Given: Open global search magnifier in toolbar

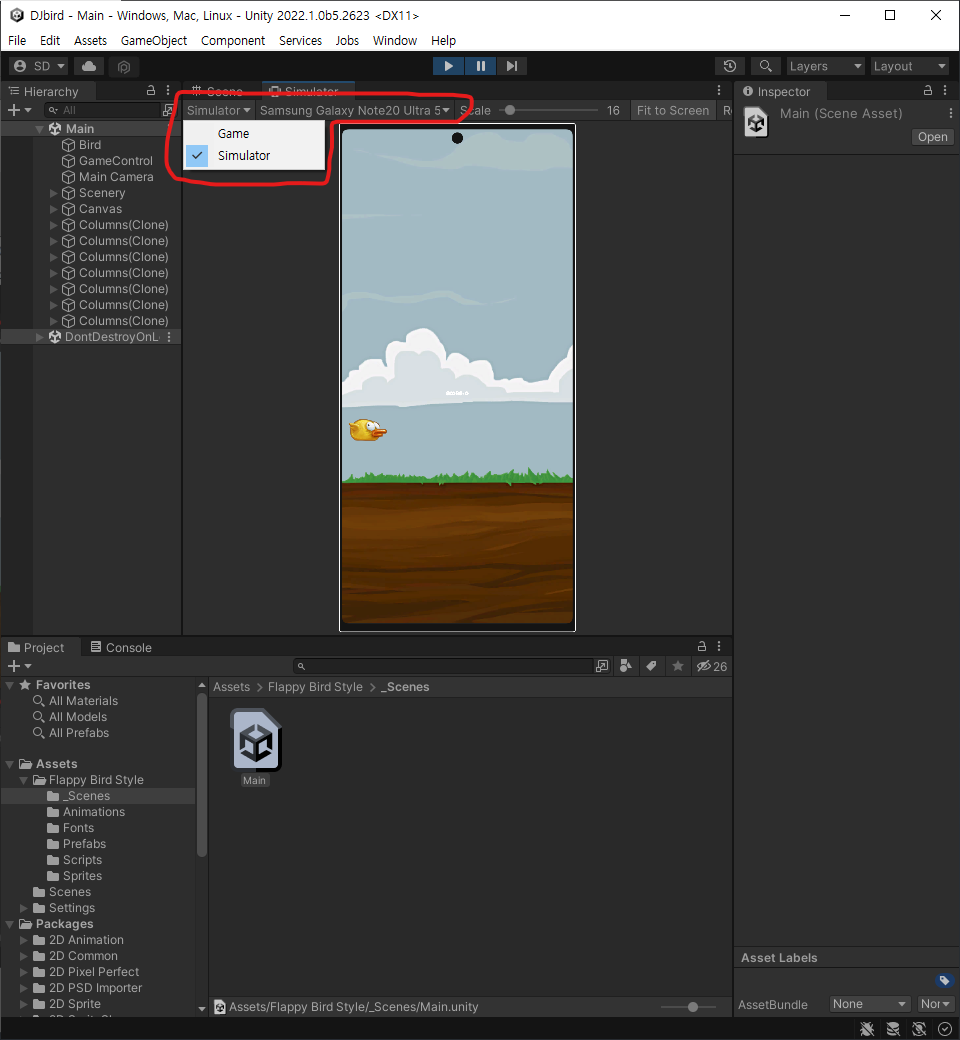Looking at the screenshot, I should (766, 66).
